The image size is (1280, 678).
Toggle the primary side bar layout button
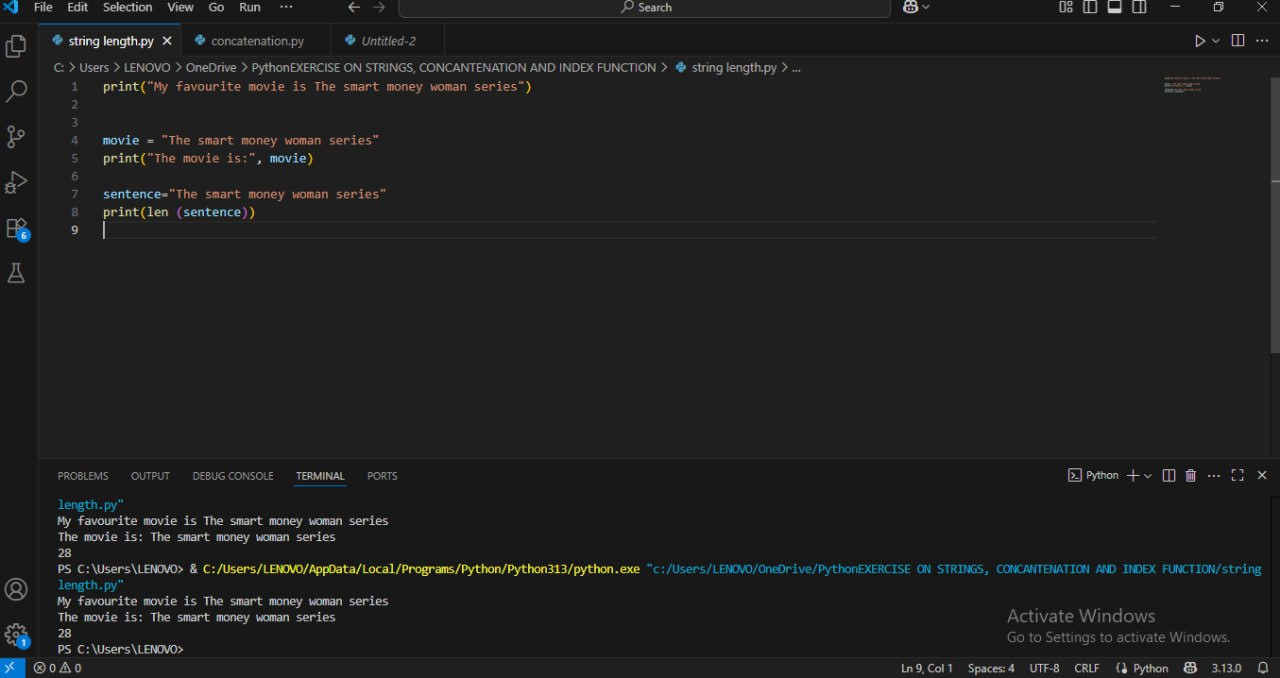[x=1090, y=7]
